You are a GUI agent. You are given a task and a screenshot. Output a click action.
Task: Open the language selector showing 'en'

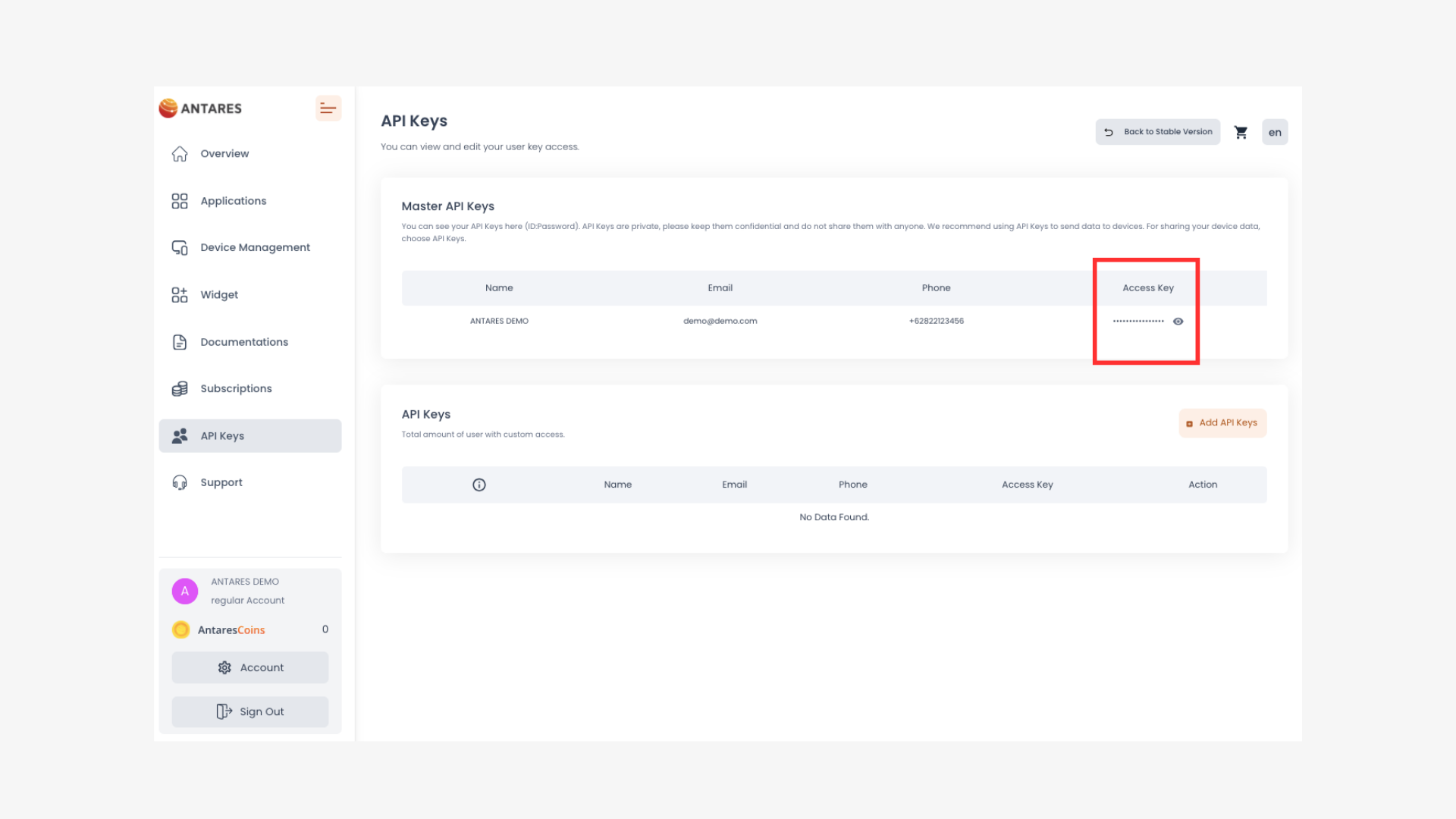(1275, 132)
